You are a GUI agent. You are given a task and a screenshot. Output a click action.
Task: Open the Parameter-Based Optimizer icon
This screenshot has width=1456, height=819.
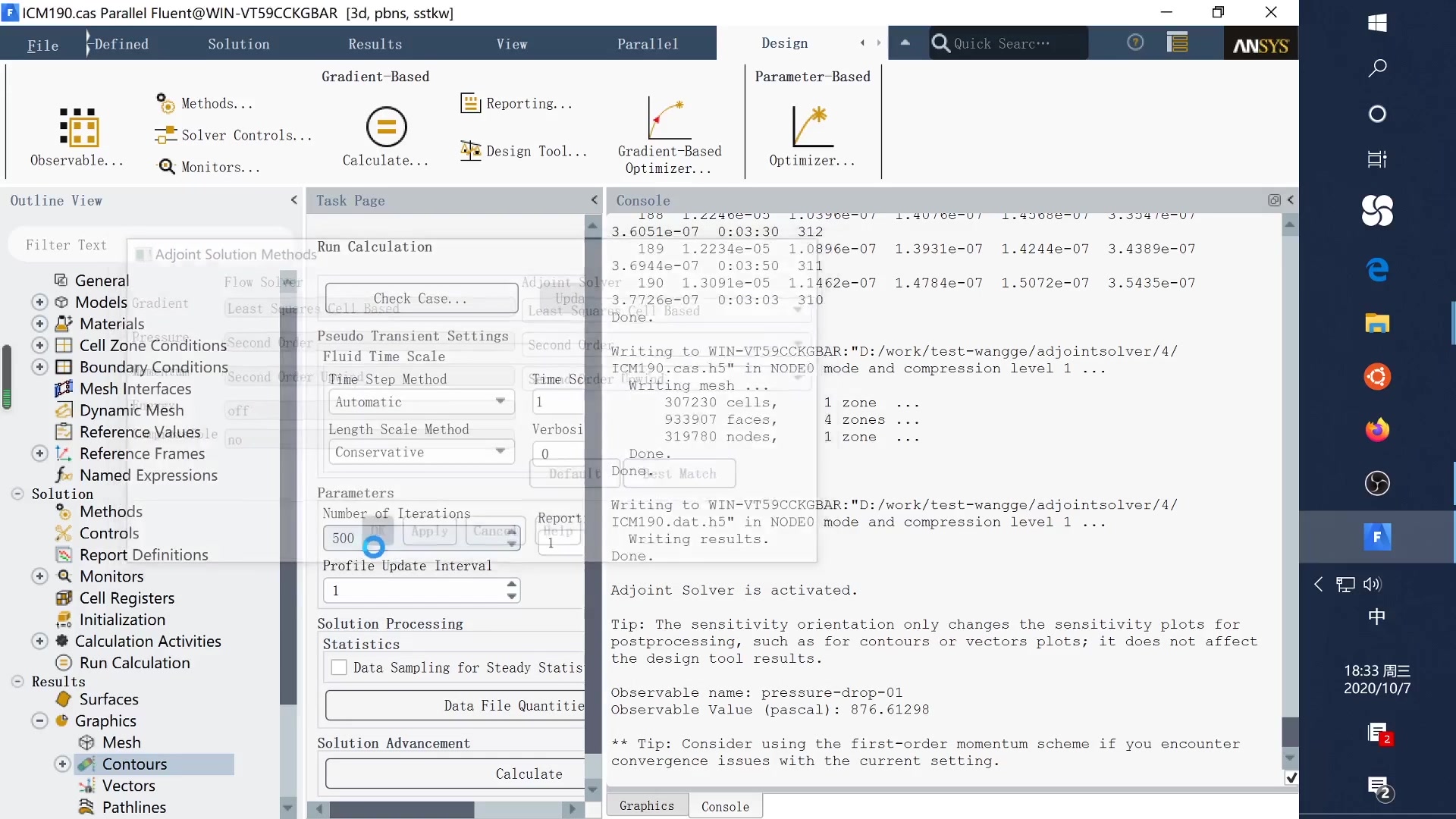pyautogui.click(x=812, y=126)
